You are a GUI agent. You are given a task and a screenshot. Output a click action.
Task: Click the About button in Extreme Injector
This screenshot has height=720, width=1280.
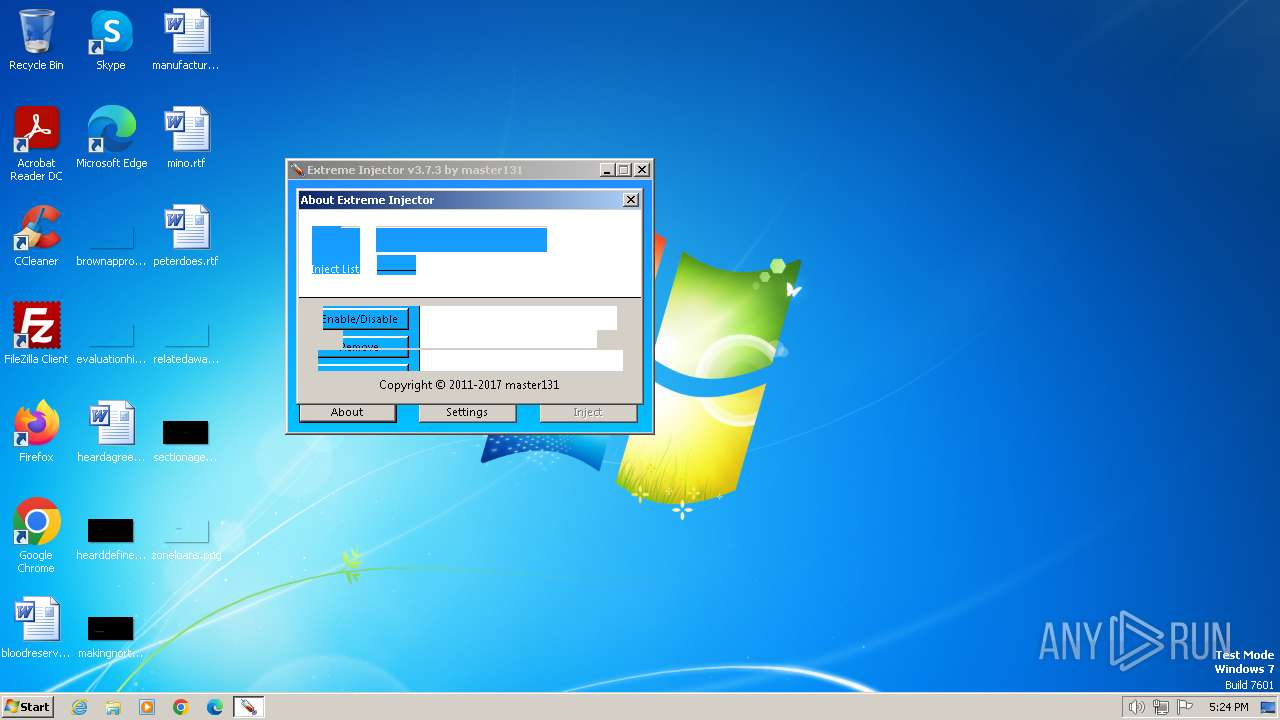[347, 412]
